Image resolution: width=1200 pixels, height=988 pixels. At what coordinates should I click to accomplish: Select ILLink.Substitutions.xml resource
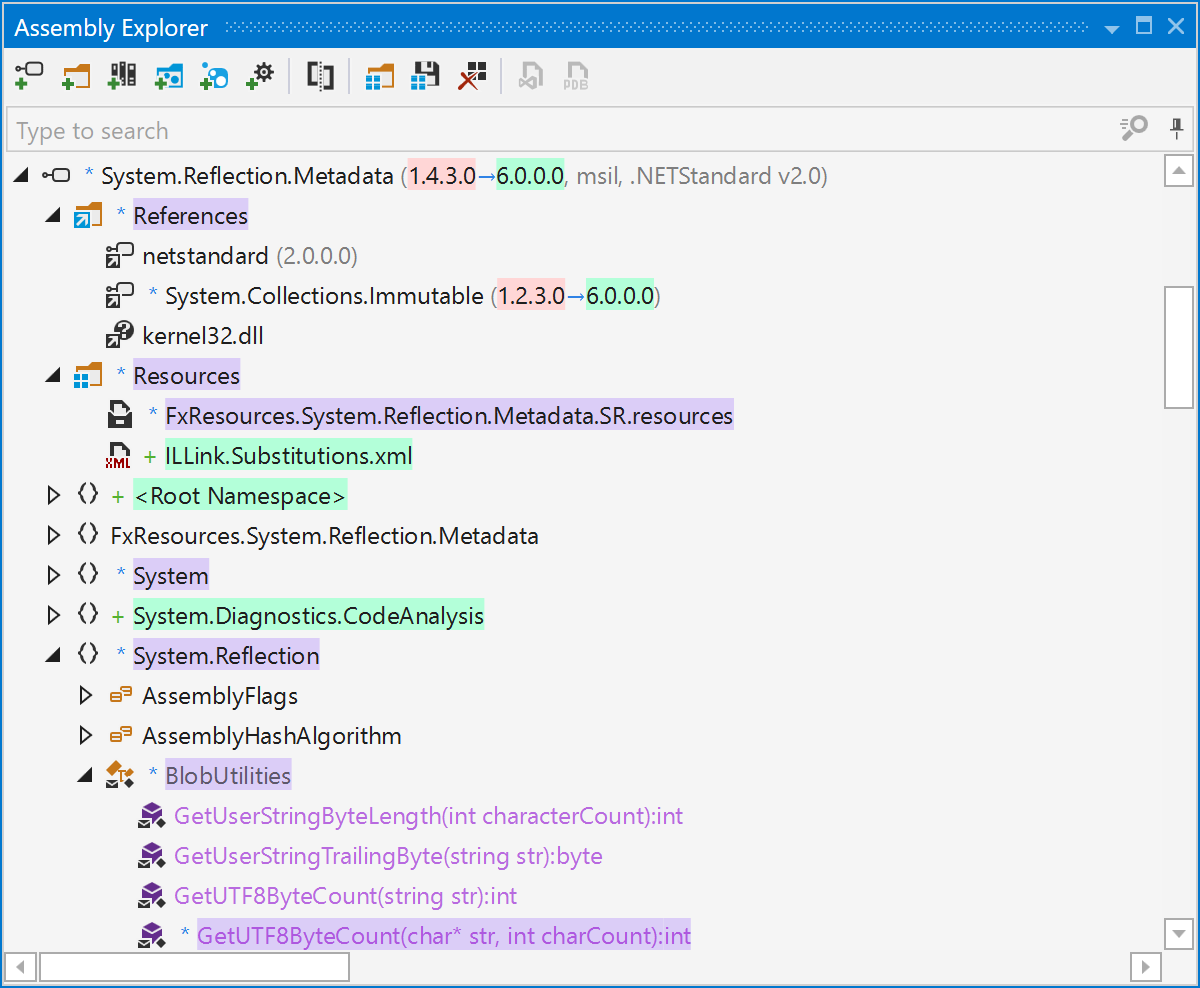(x=289, y=456)
